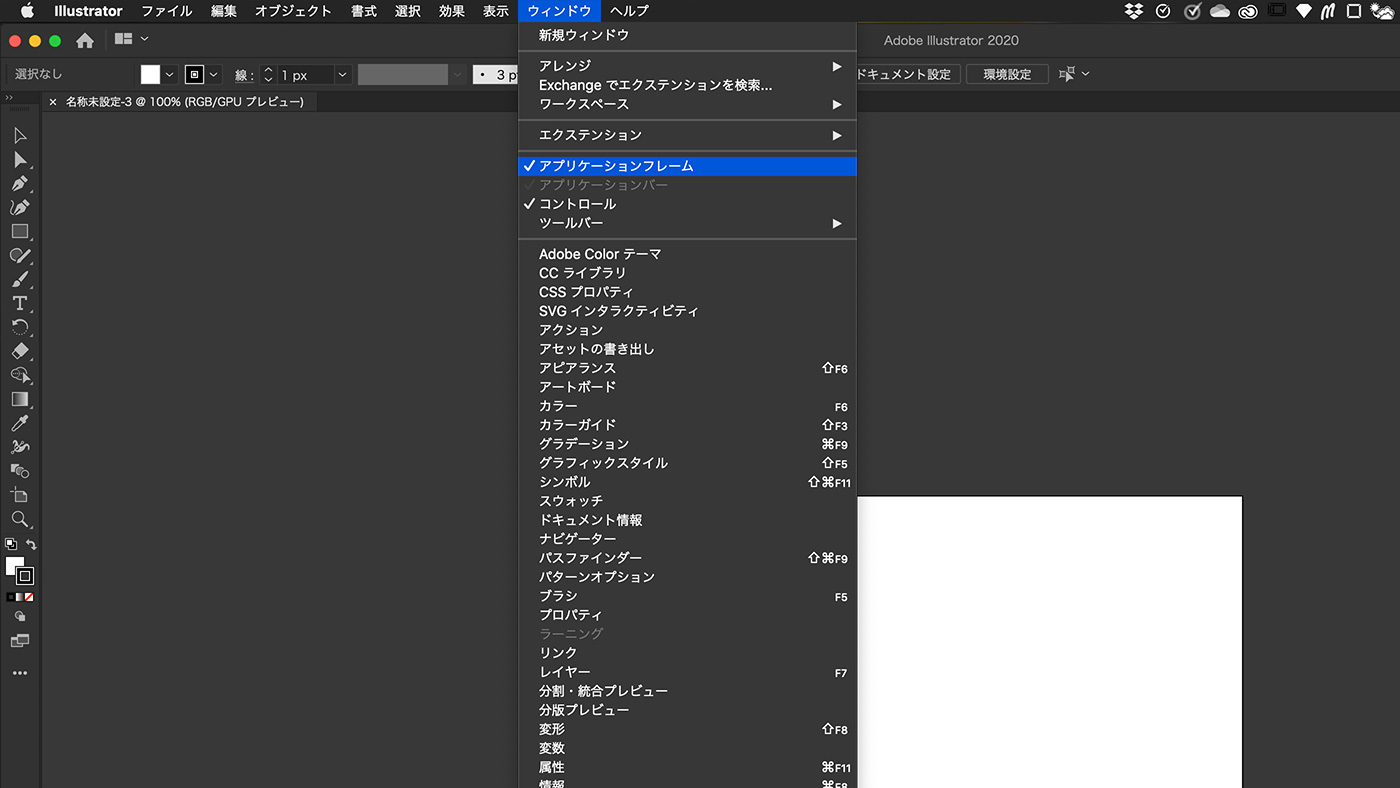Pick the Eraser tool
The image size is (1400, 788).
click(x=20, y=351)
